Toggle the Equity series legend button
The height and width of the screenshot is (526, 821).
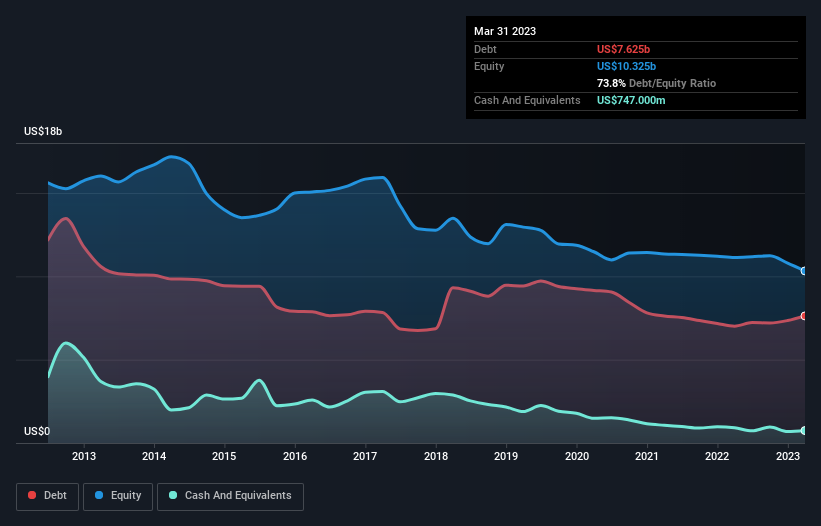[118, 496]
